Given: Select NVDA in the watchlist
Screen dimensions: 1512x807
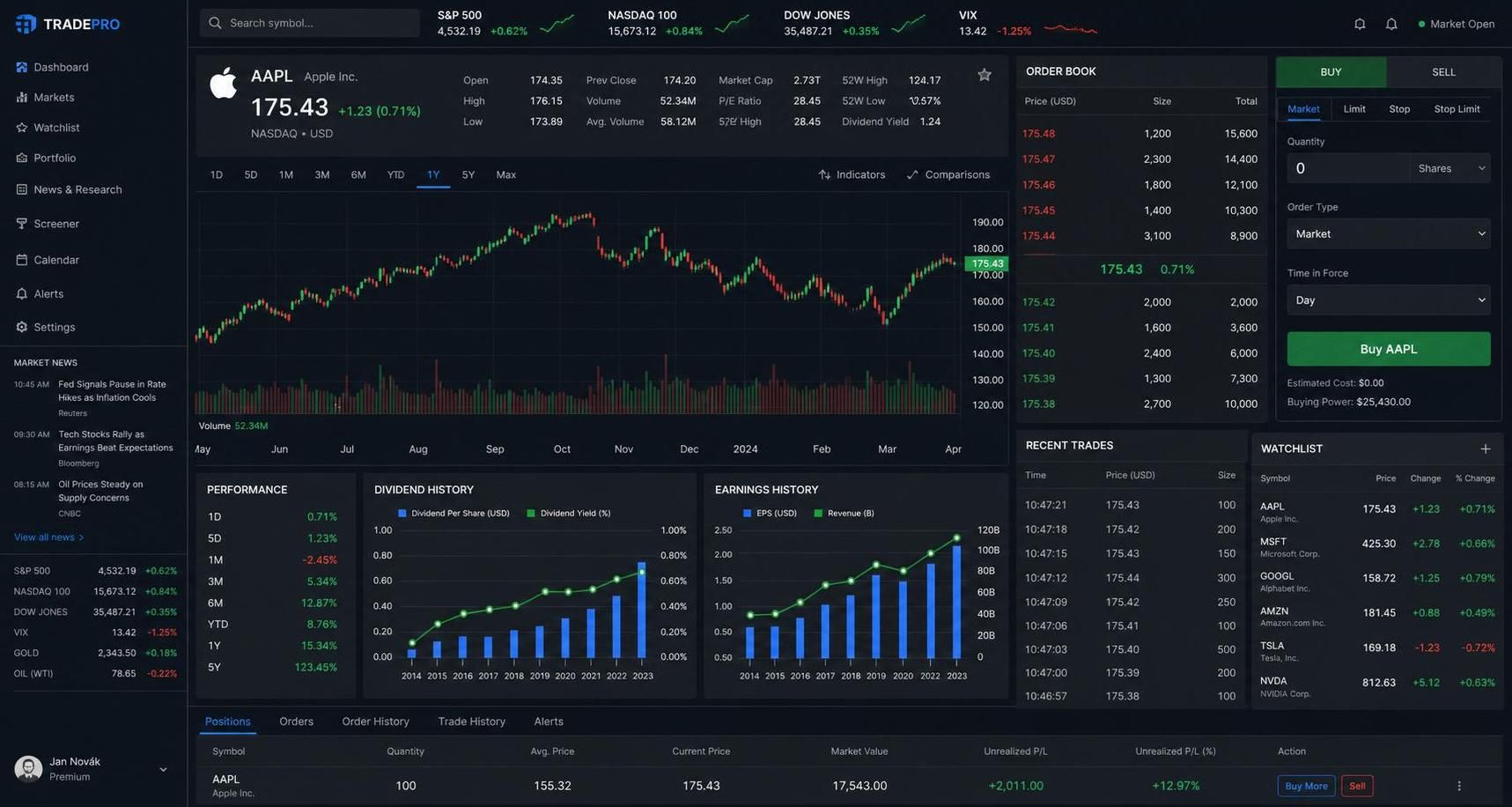Looking at the screenshot, I should tap(1377, 686).
